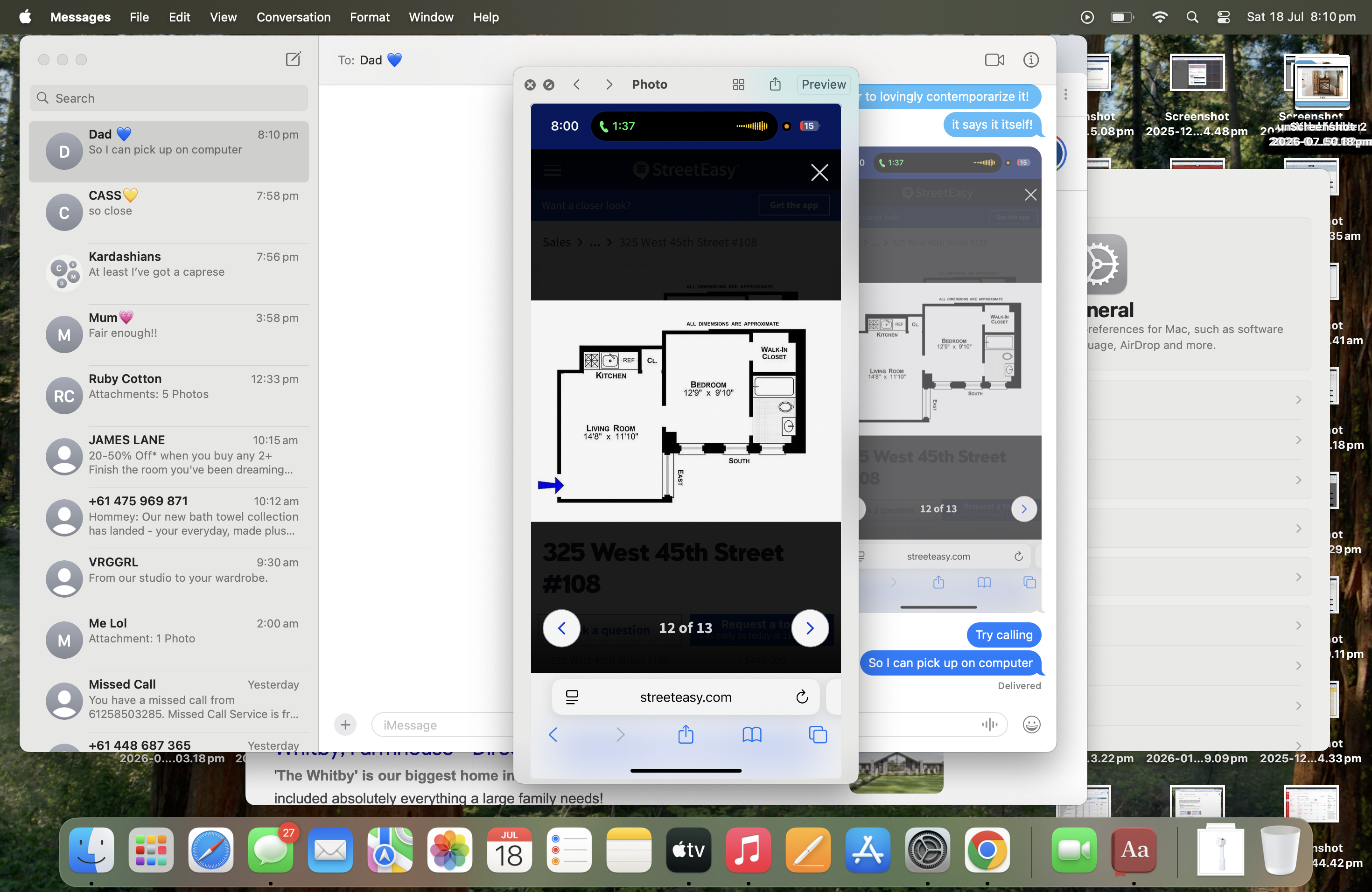The height and width of the screenshot is (892, 1372).
Task: Open the Trash in the Dock
Action: pyautogui.click(x=1280, y=850)
